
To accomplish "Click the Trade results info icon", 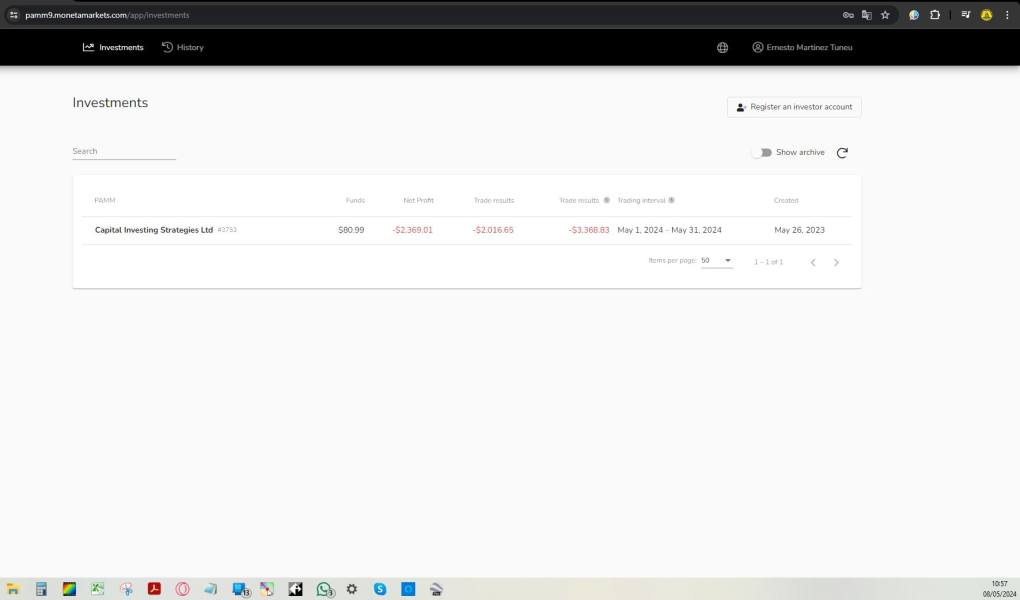I will pos(606,200).
